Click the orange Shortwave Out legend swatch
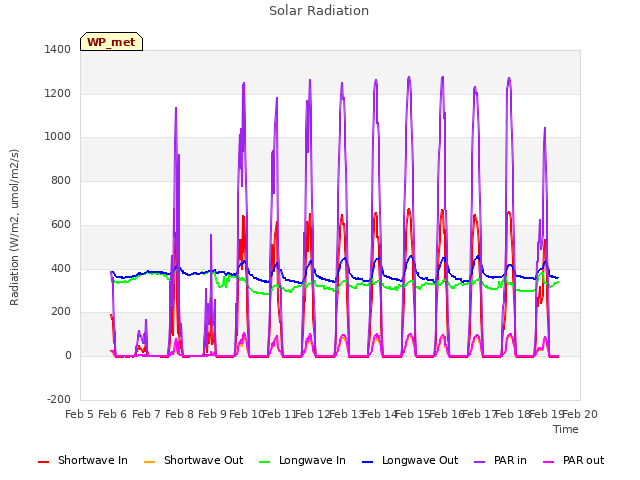 click(149, 462)
